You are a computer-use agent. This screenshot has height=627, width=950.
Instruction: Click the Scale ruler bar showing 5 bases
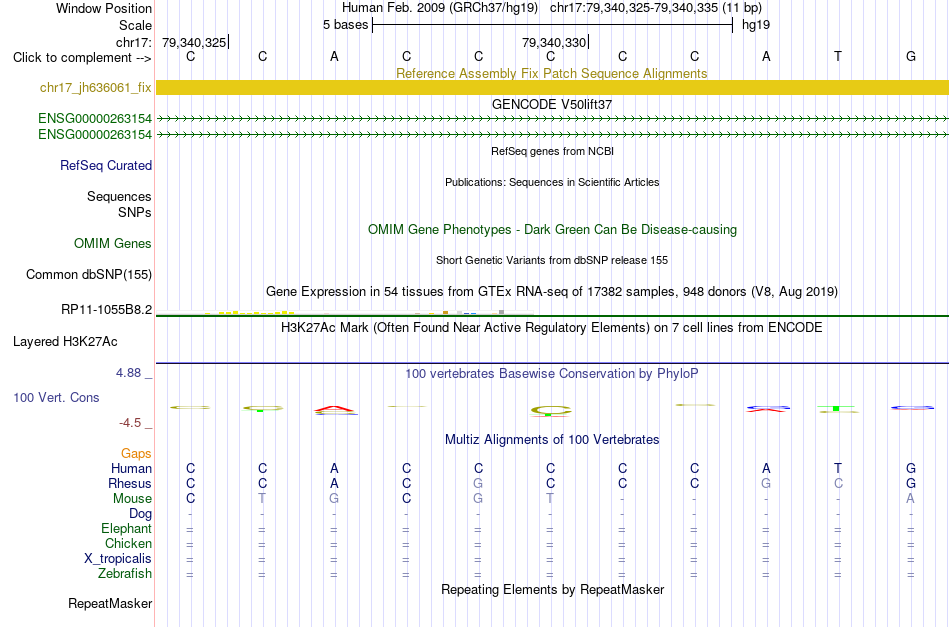[552, 25]
